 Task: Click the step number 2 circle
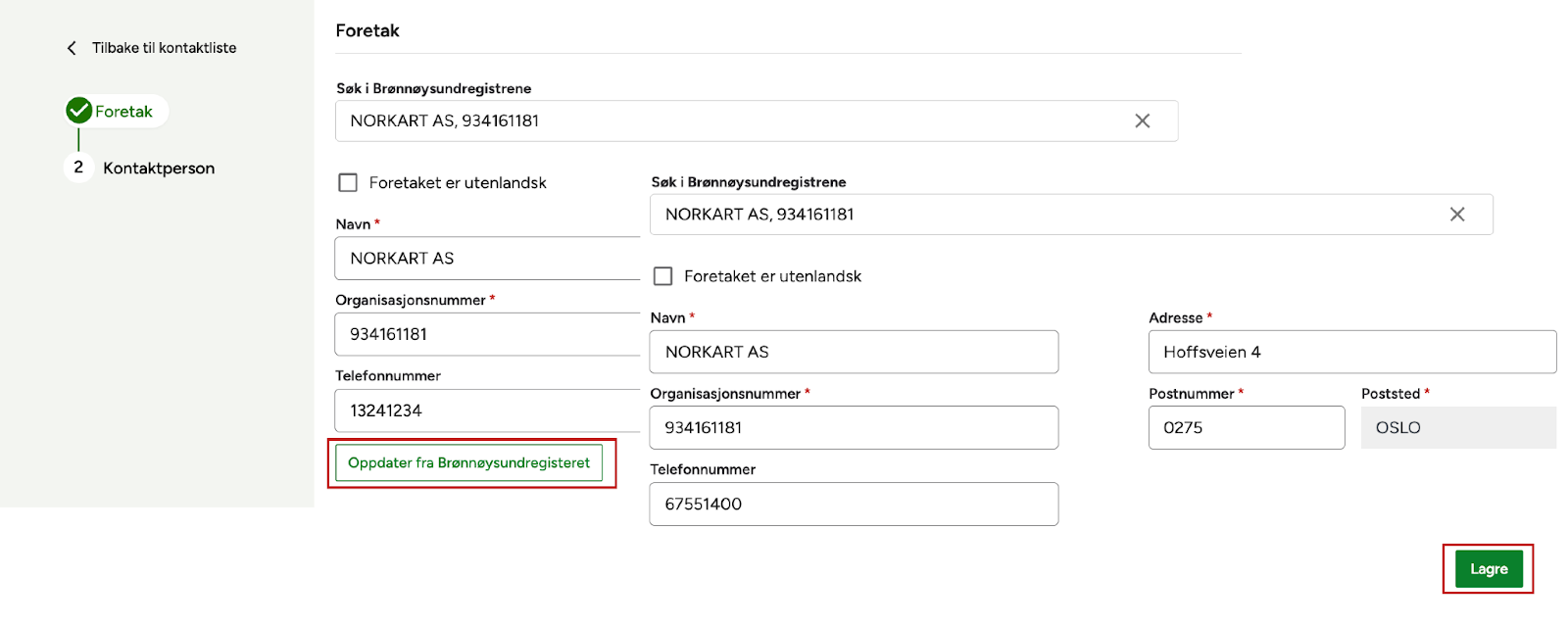click(78, 168)
